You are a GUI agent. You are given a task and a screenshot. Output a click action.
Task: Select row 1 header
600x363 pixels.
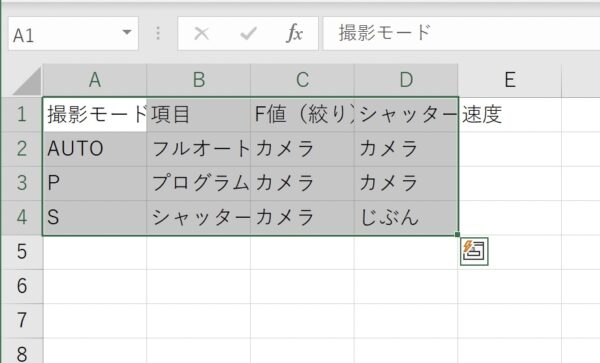(x=21, y=114)
